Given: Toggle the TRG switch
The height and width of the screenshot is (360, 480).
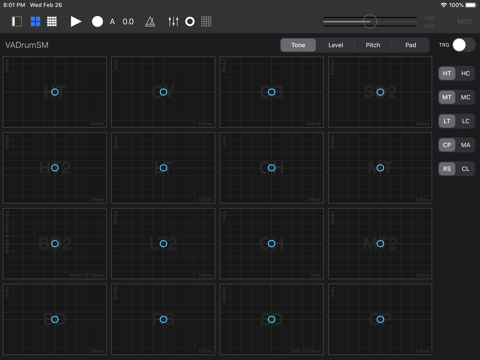Looking at the screenshot, I should pos(464,45).
